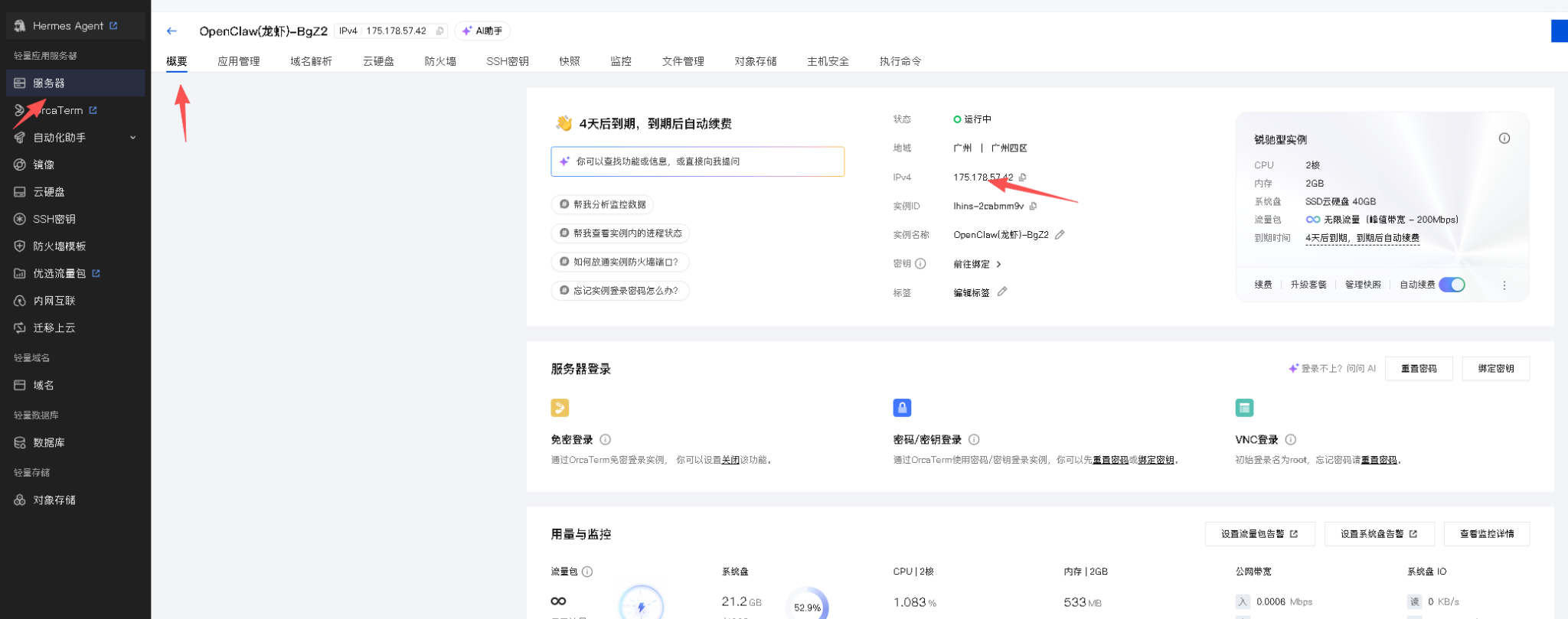1568x619 pixels.
Task: Open the more options vertical dots
Action: pos(1504,285)
